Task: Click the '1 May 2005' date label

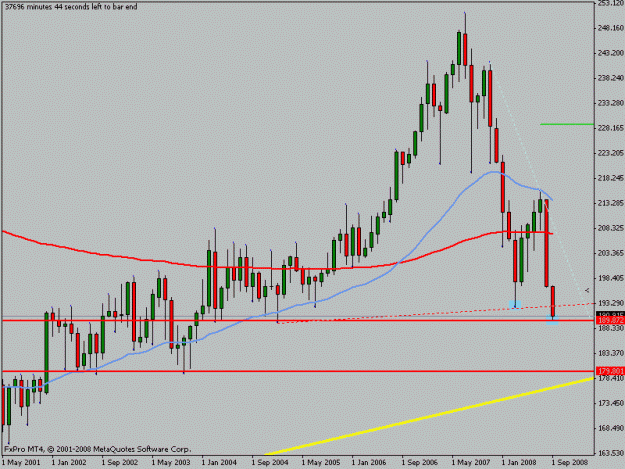Action: coord(321,463)
